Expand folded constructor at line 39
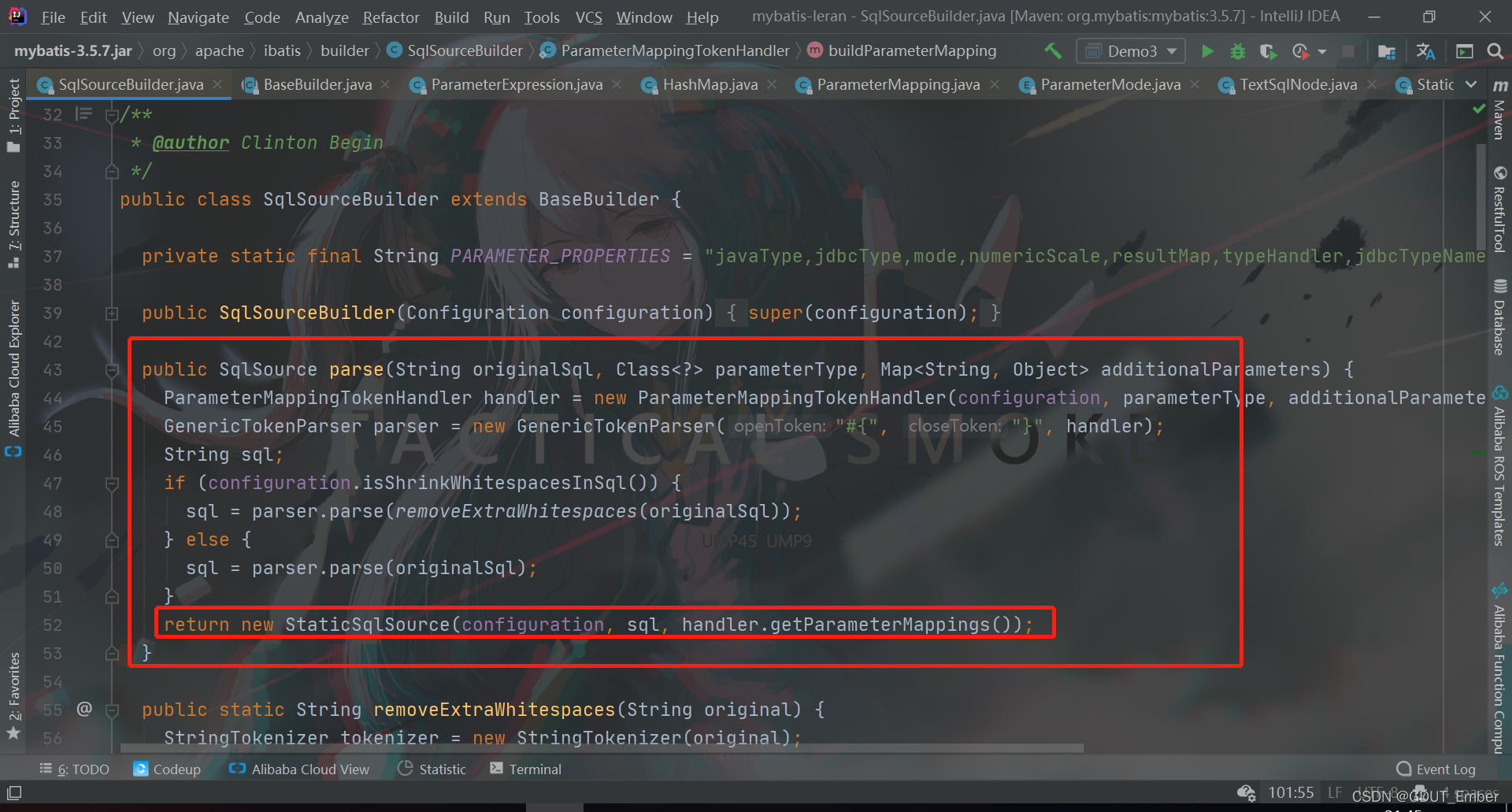The image size is (1512, 812). pos(112,313)
